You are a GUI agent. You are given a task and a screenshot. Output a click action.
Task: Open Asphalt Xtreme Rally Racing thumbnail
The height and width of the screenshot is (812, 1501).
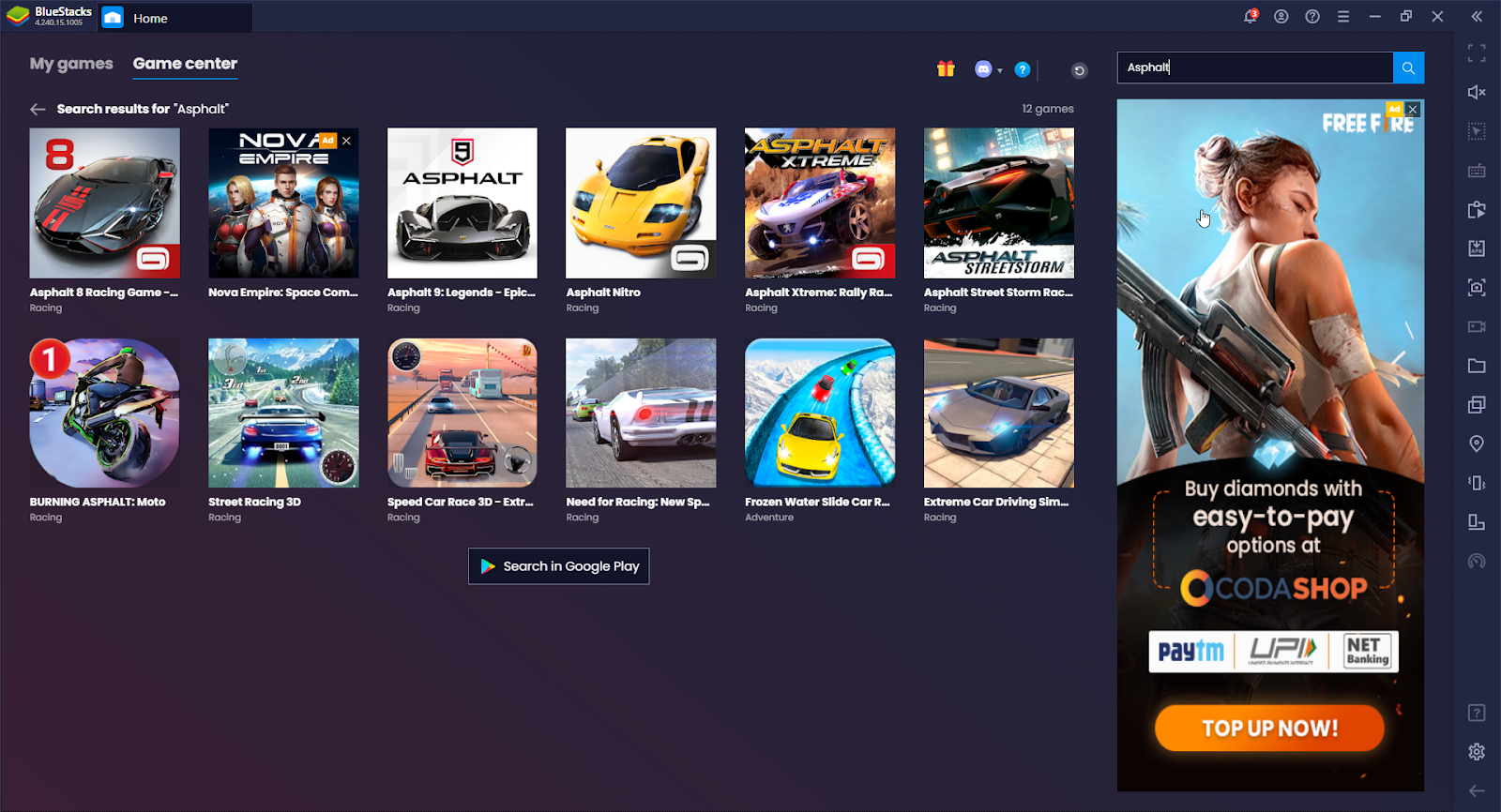tap(820, 203)
